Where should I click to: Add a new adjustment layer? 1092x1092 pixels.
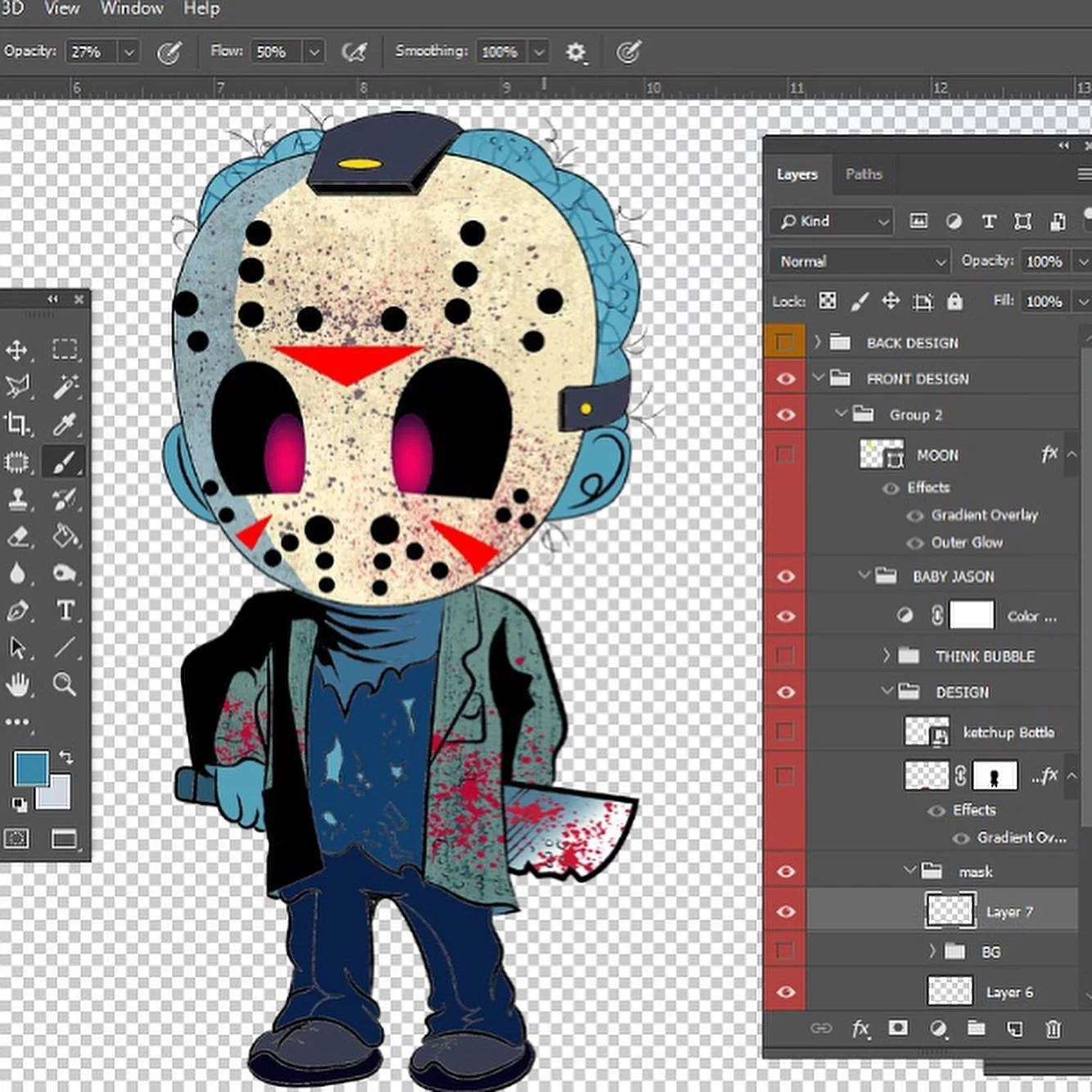(938, 1028)
